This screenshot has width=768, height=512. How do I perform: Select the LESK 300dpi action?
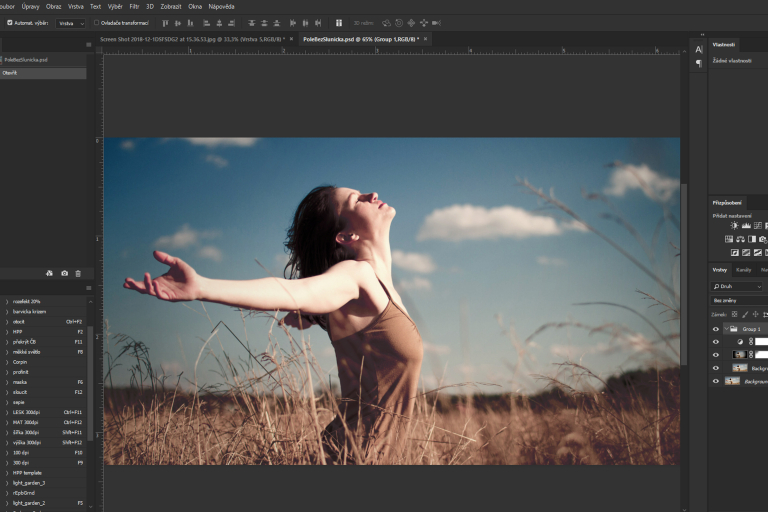point(28,412)
